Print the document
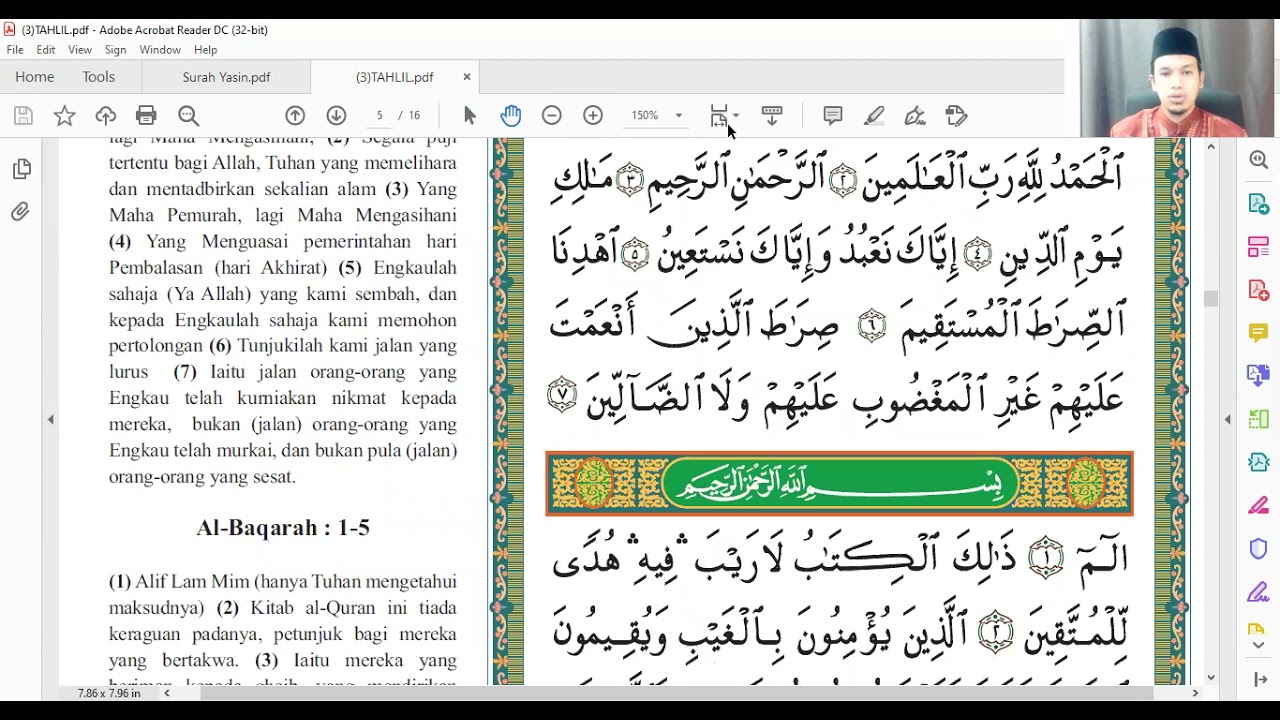Viewport: 1280px width, 720px height. (x=146, y=116)
